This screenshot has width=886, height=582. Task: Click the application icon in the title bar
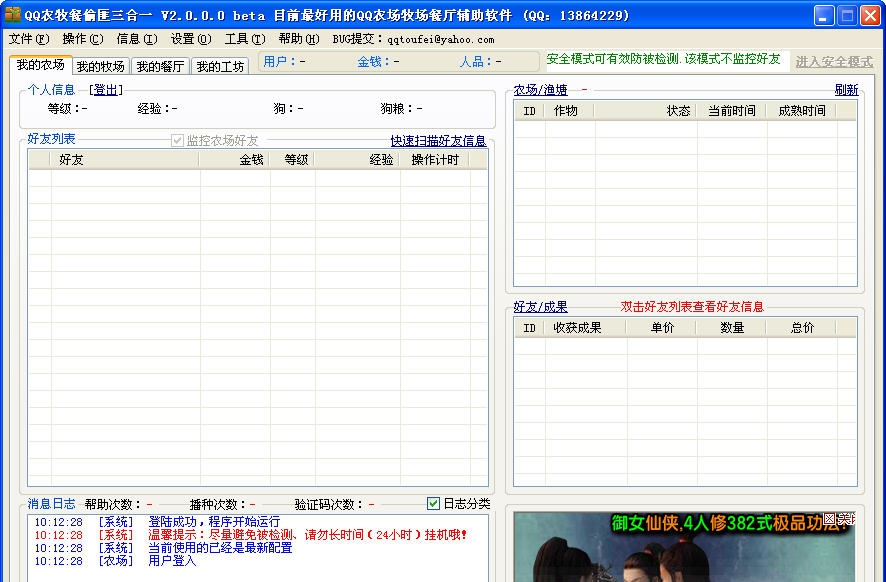13,15
